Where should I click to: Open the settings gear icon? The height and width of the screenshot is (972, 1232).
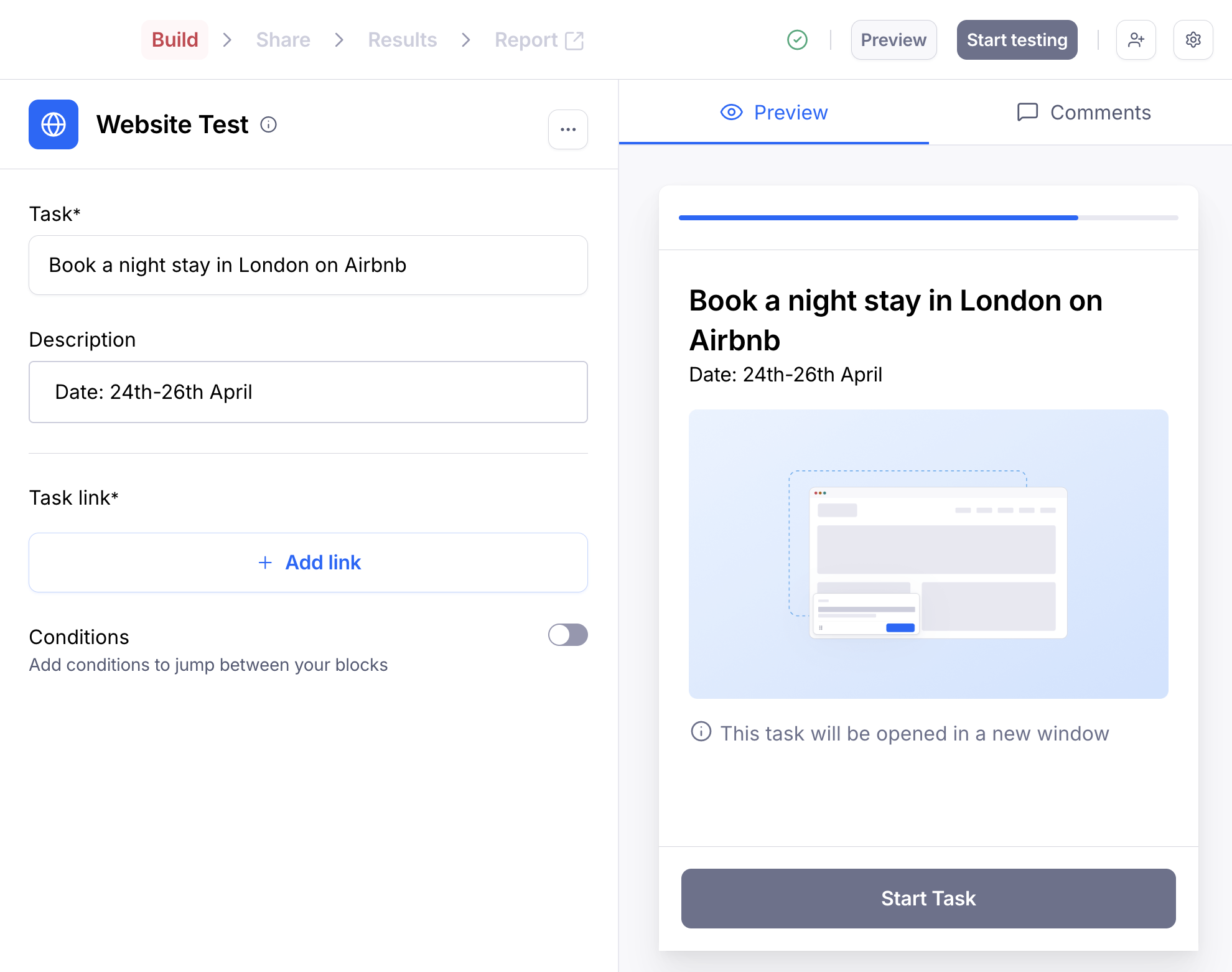[x=1193, y=40]
